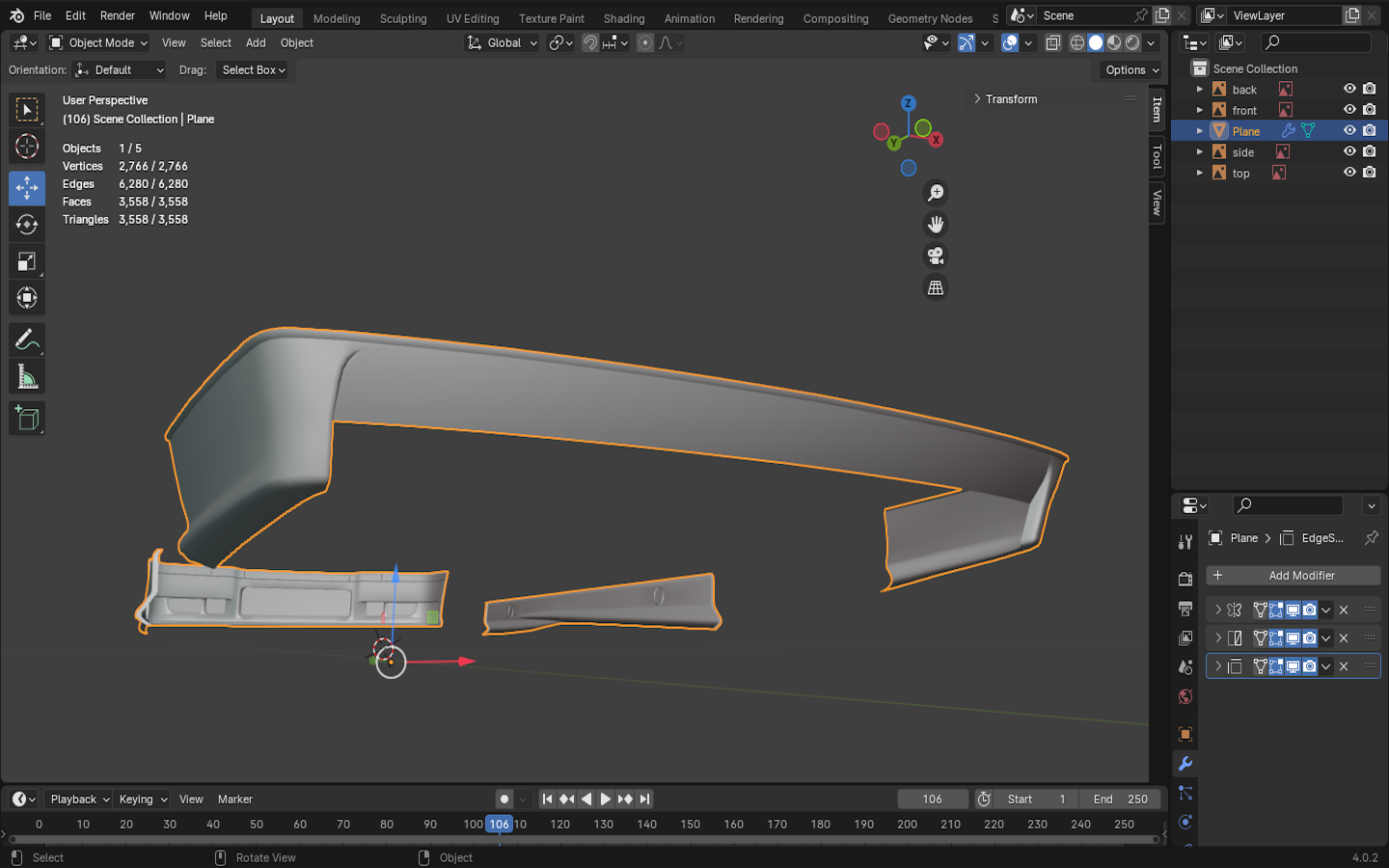Play the animation forward
Viewport: 1389px width, 868px height.
[606, 799]
